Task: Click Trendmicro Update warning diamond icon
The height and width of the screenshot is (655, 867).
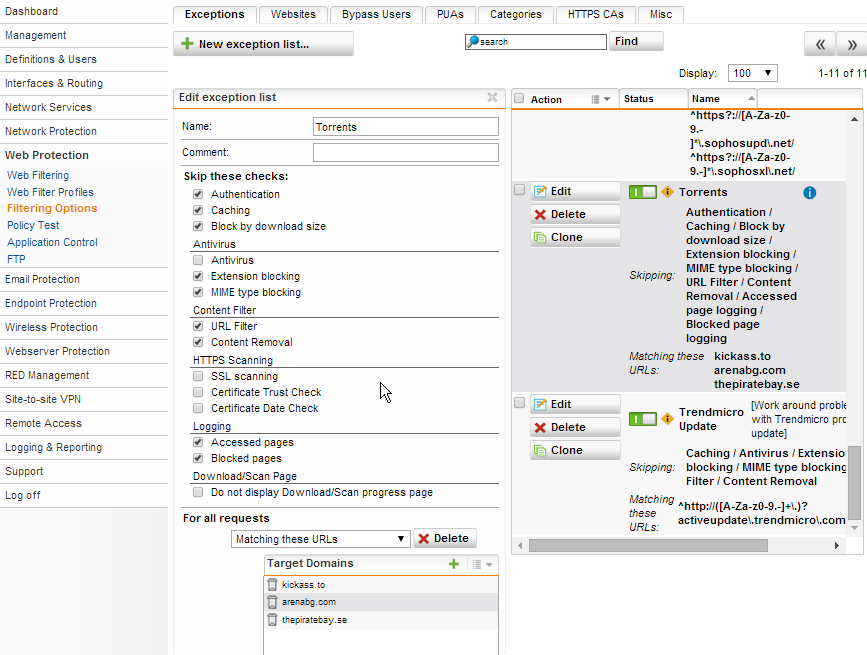Action: [667, 419]
